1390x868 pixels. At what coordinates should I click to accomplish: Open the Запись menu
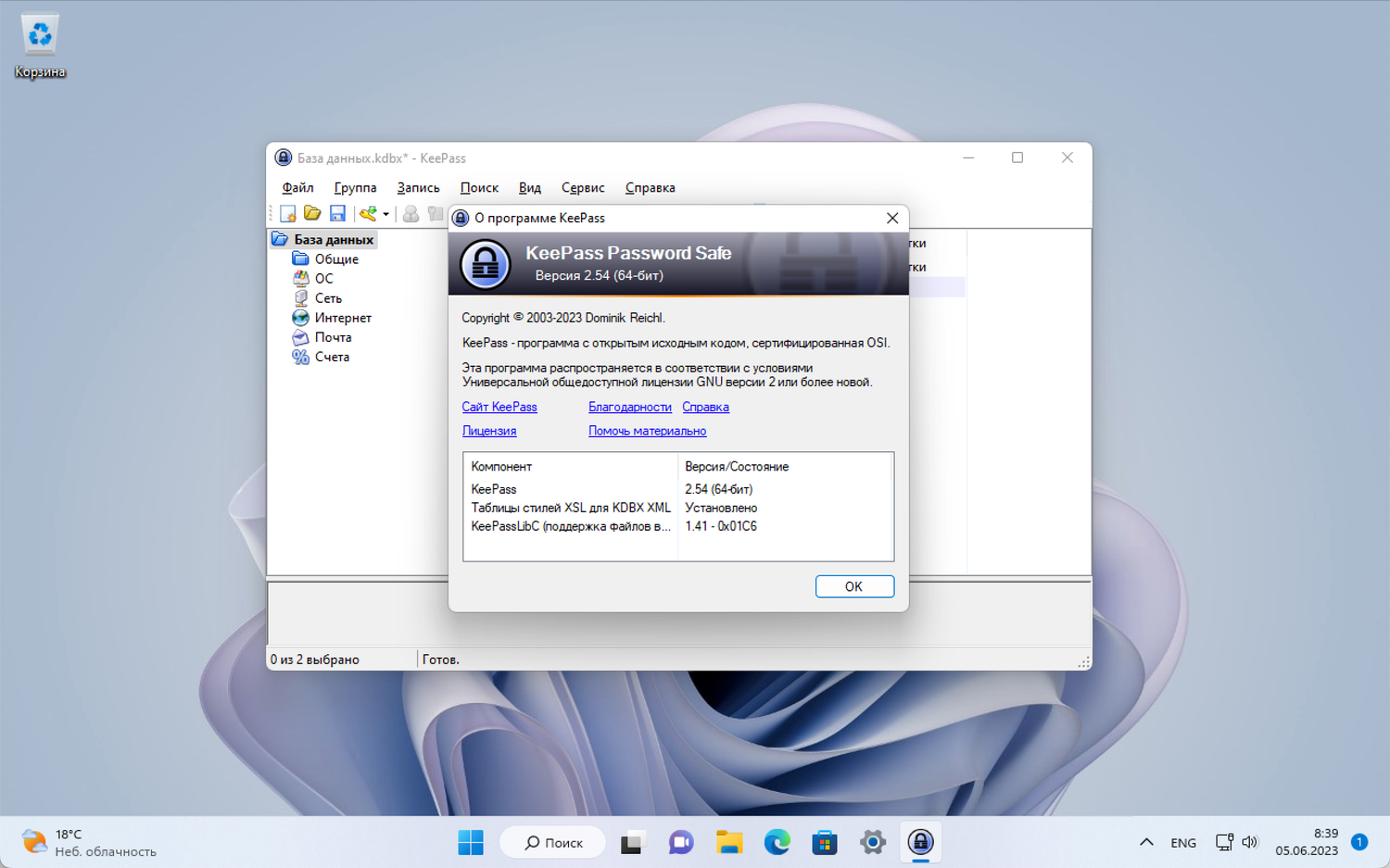[418, 187]
